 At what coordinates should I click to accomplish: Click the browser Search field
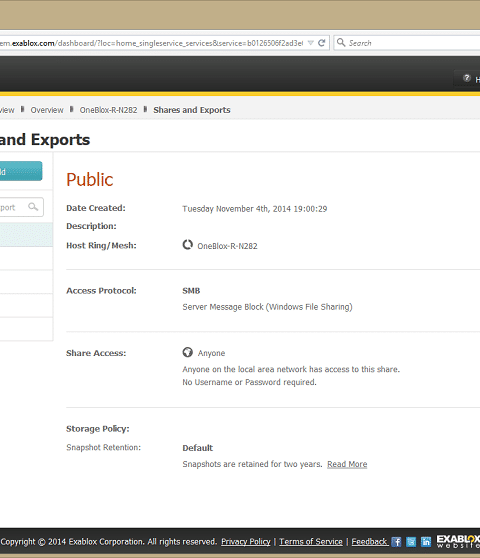point(407,43)
